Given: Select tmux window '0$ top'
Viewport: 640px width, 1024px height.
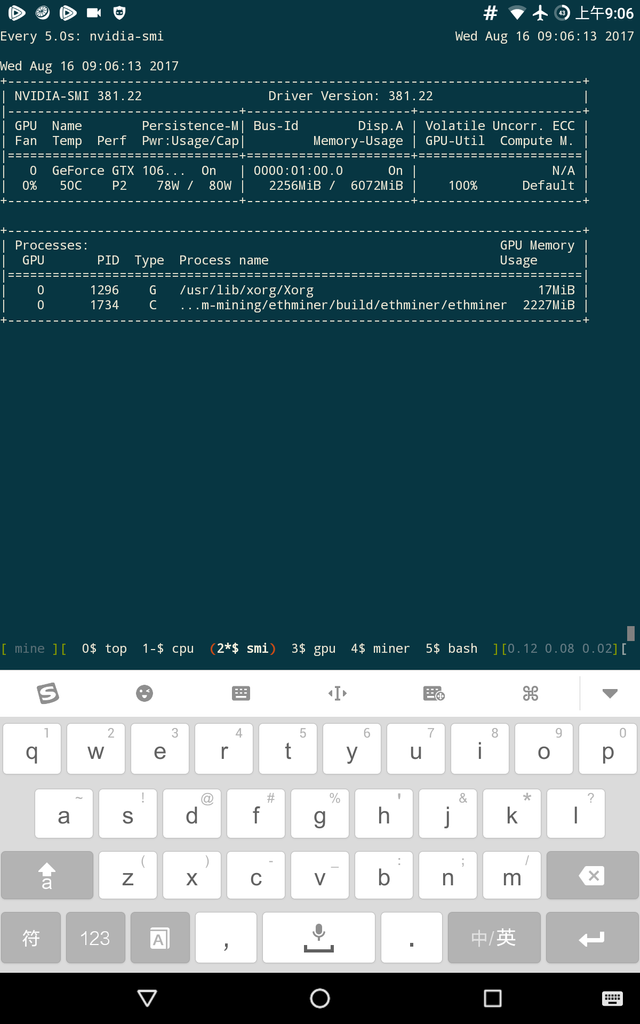Looking at the screenshot, I should [104, 648].
